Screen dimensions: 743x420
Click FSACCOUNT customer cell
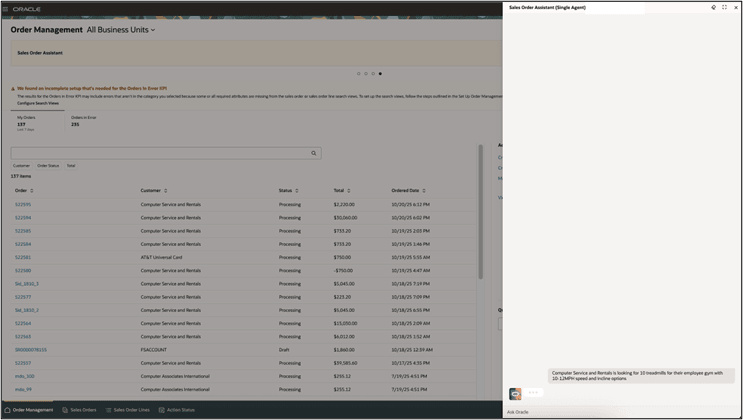coord(154,350)
